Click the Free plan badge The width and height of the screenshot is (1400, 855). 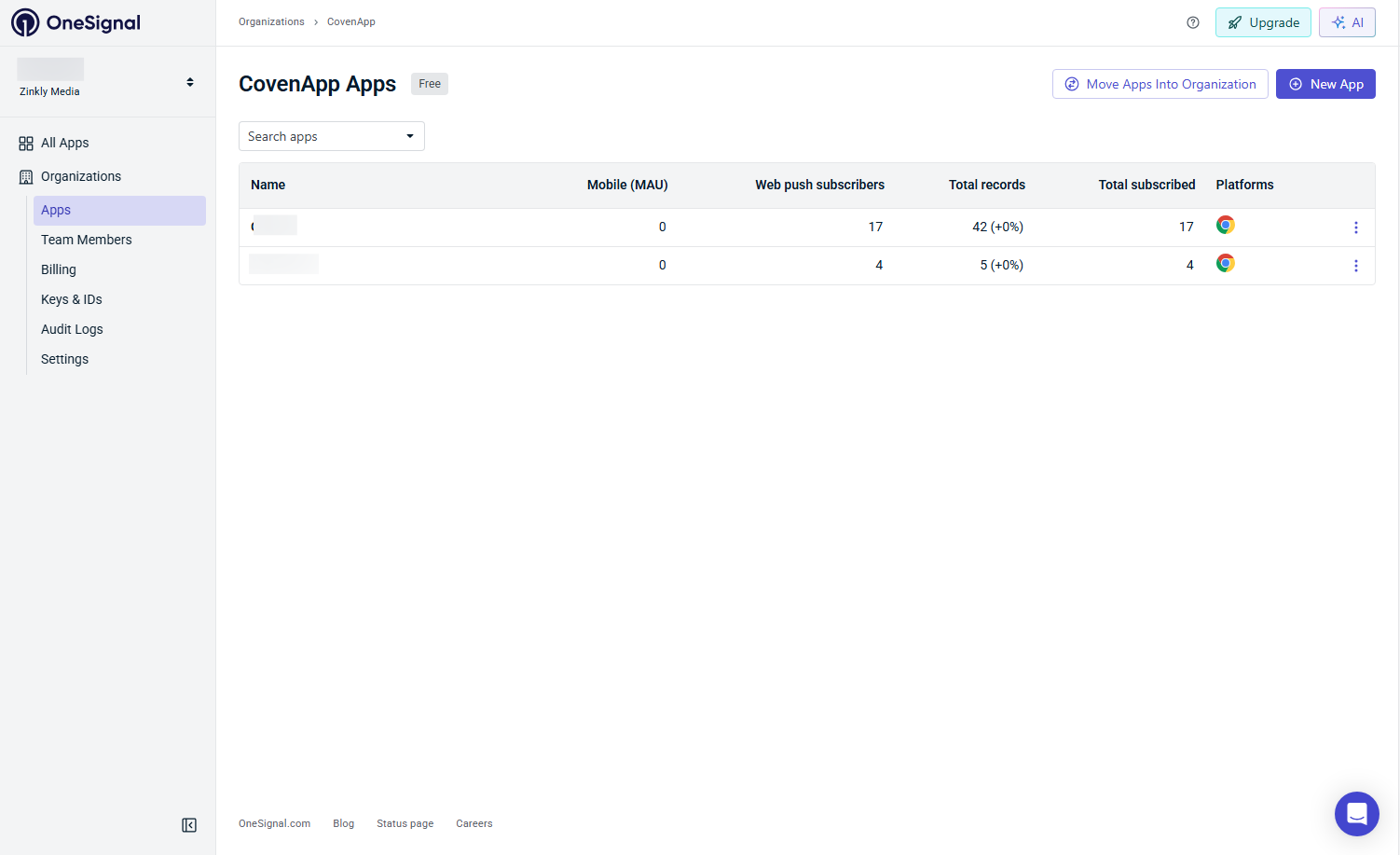point(430,84)
